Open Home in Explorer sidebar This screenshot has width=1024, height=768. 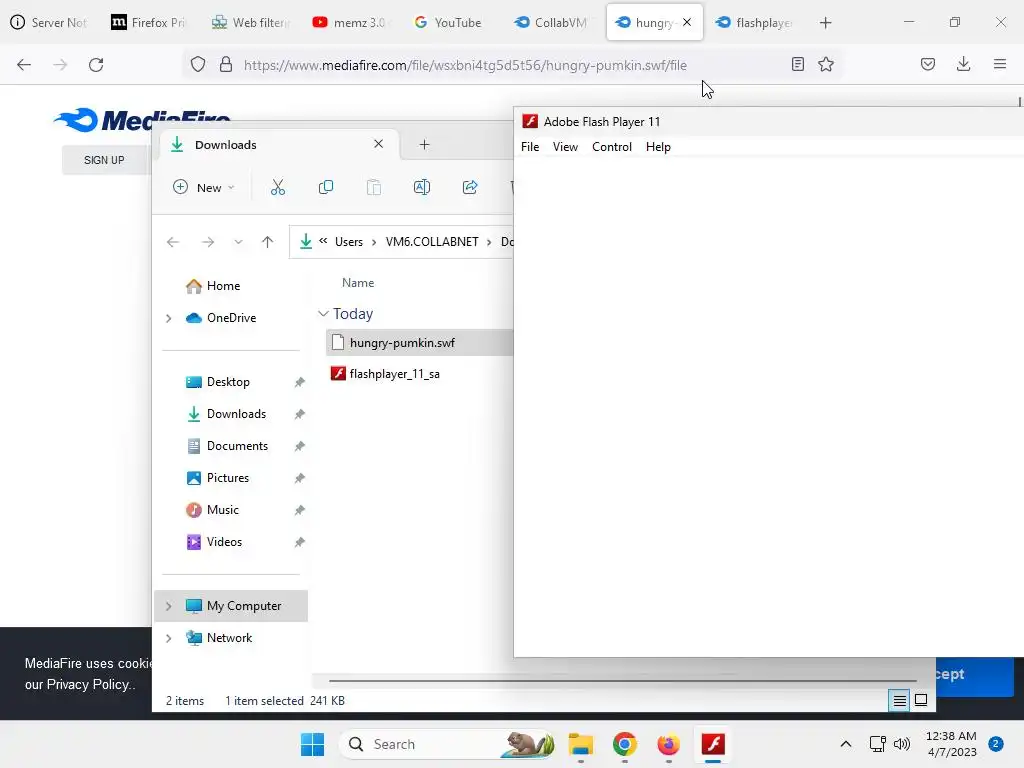click(223, 286)
